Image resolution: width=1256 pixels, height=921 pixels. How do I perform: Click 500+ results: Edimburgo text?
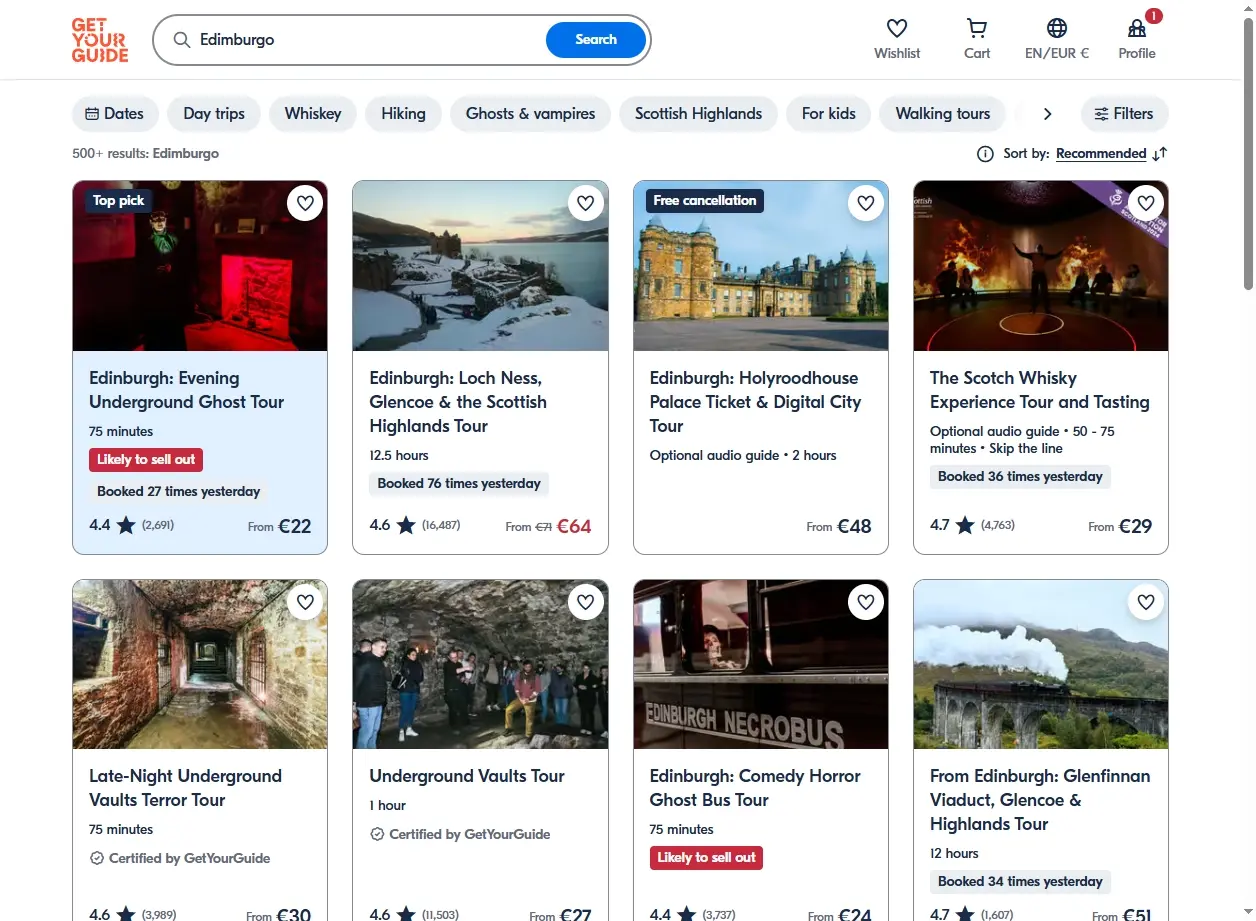(145, 154)
